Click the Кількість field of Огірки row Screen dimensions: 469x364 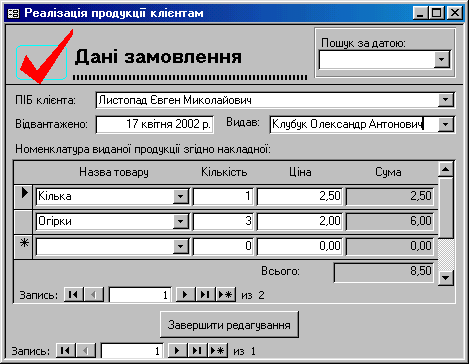pyautogui.click(x=223, y=221)
